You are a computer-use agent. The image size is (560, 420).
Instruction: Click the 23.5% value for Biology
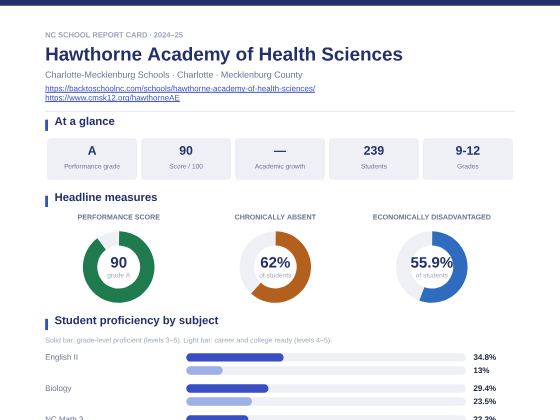485,401
